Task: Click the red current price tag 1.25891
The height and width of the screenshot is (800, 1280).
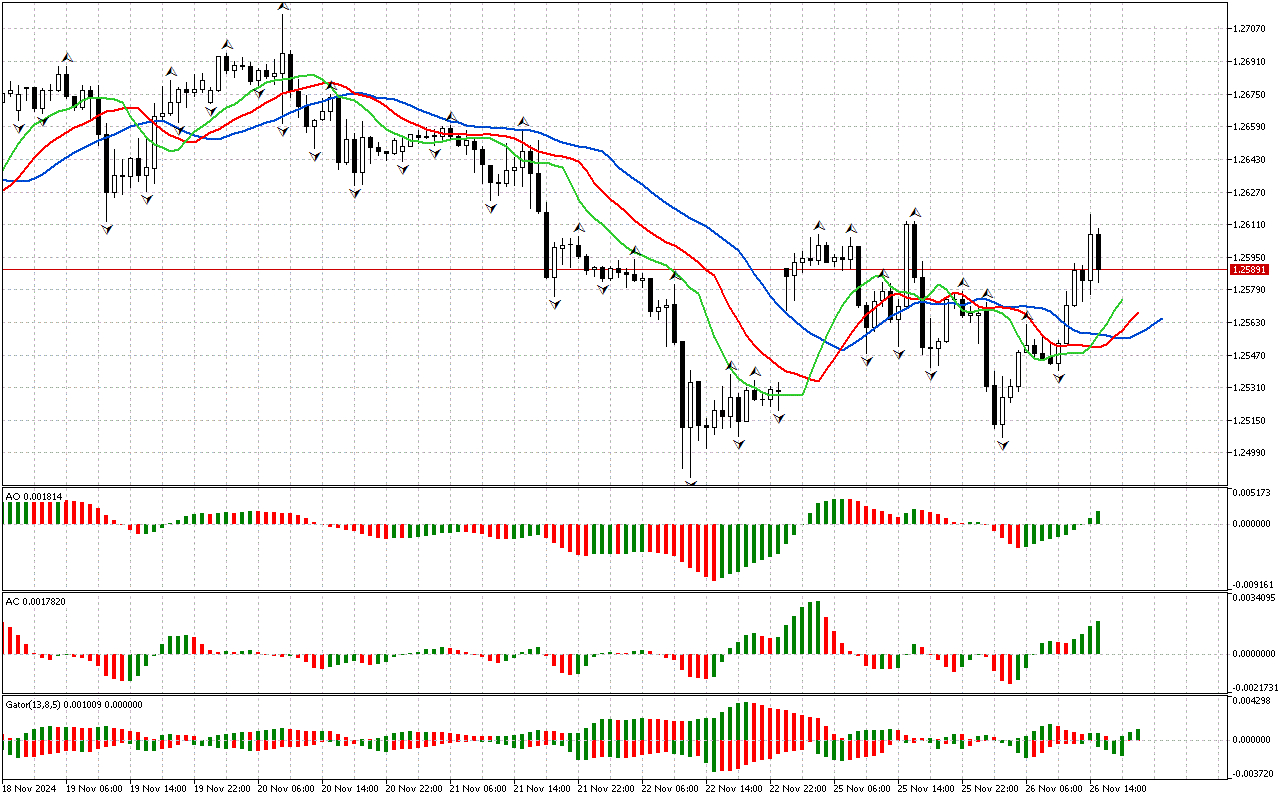Action: (1251, 270)
